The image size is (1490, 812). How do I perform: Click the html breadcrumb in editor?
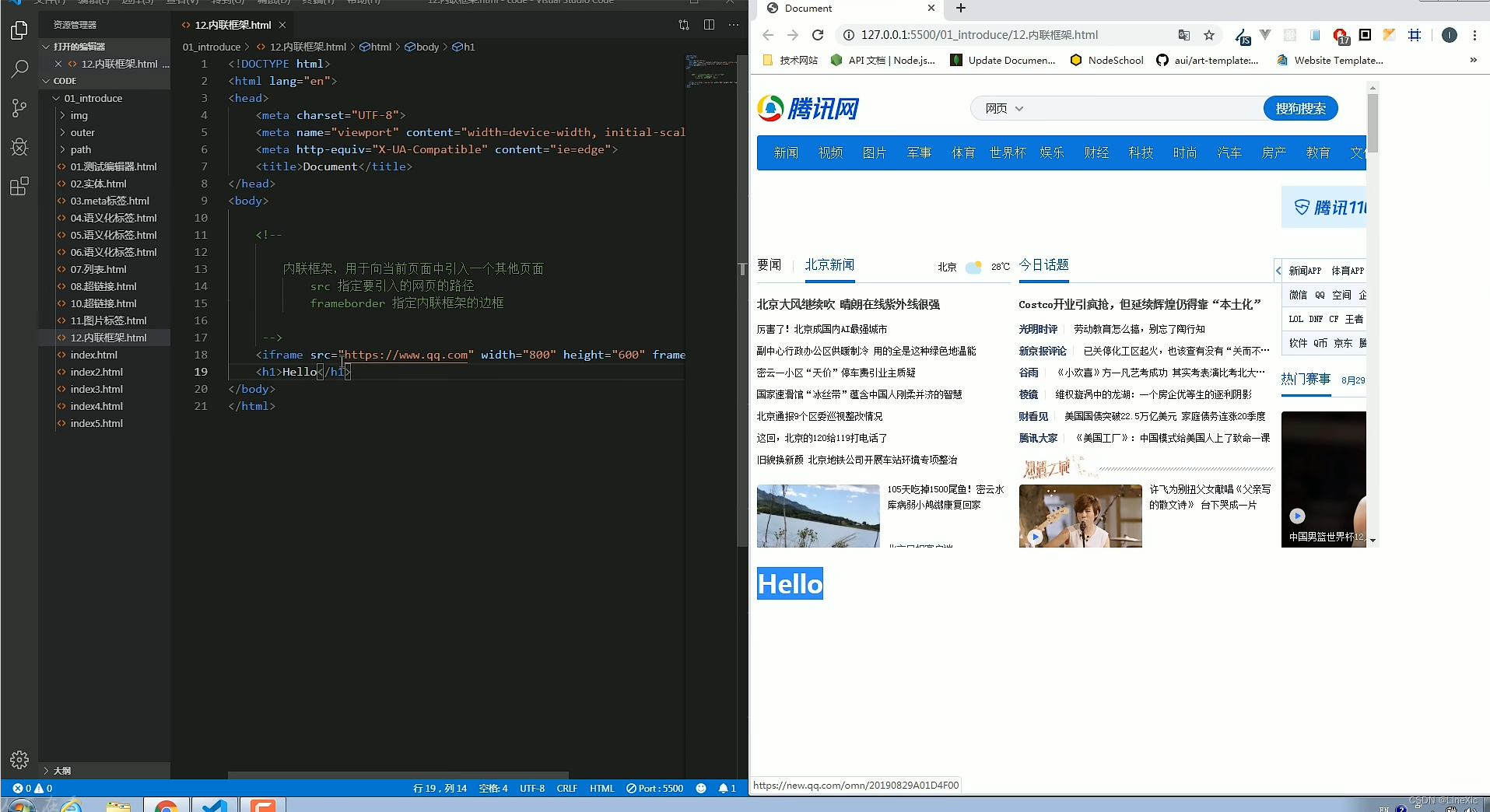coord(376,47)
